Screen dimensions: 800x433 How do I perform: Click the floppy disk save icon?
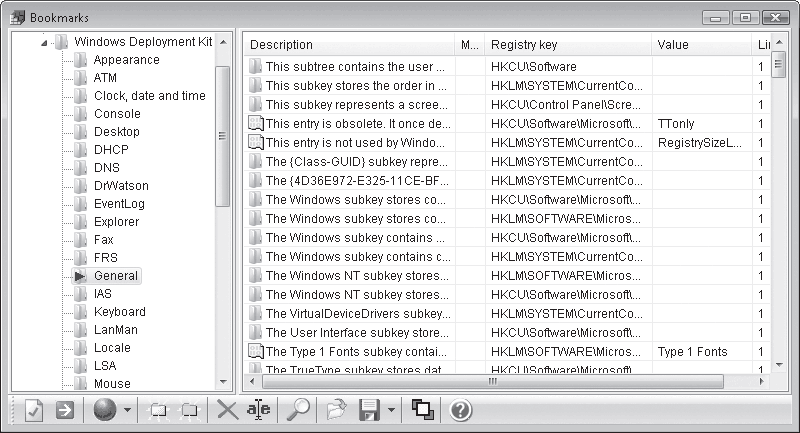(369, 410)
